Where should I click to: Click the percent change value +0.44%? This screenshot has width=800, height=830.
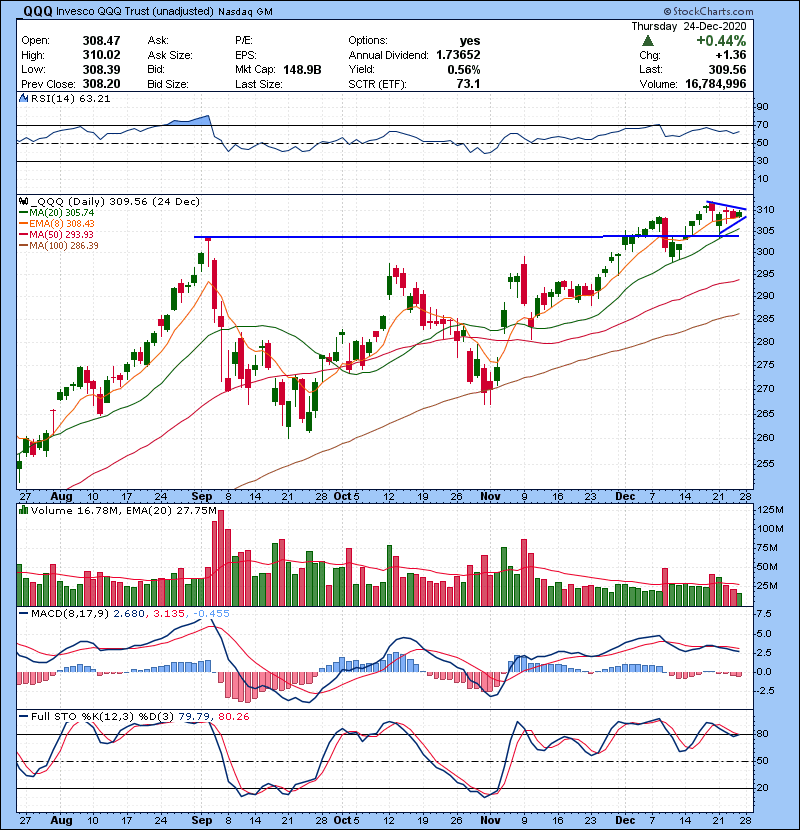[721, 41]
